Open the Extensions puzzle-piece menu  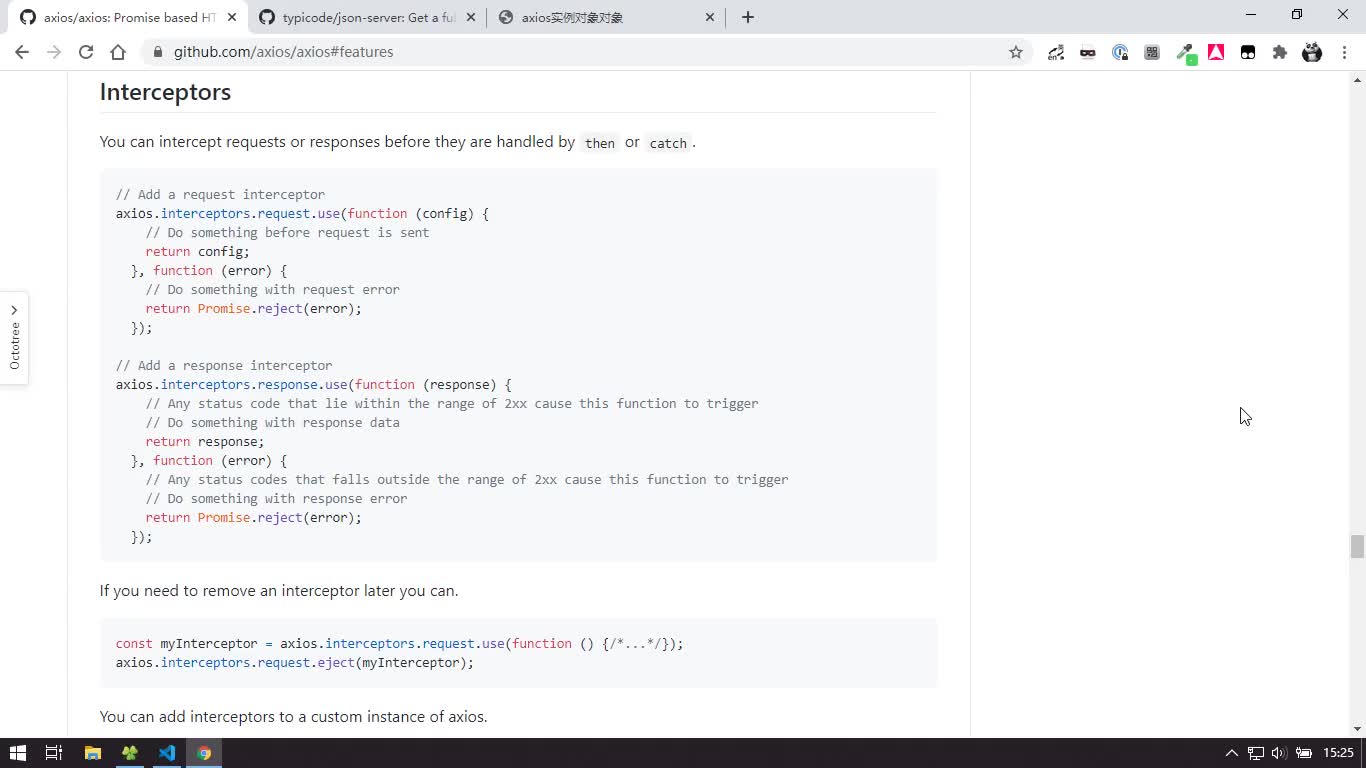point(1280,52)
